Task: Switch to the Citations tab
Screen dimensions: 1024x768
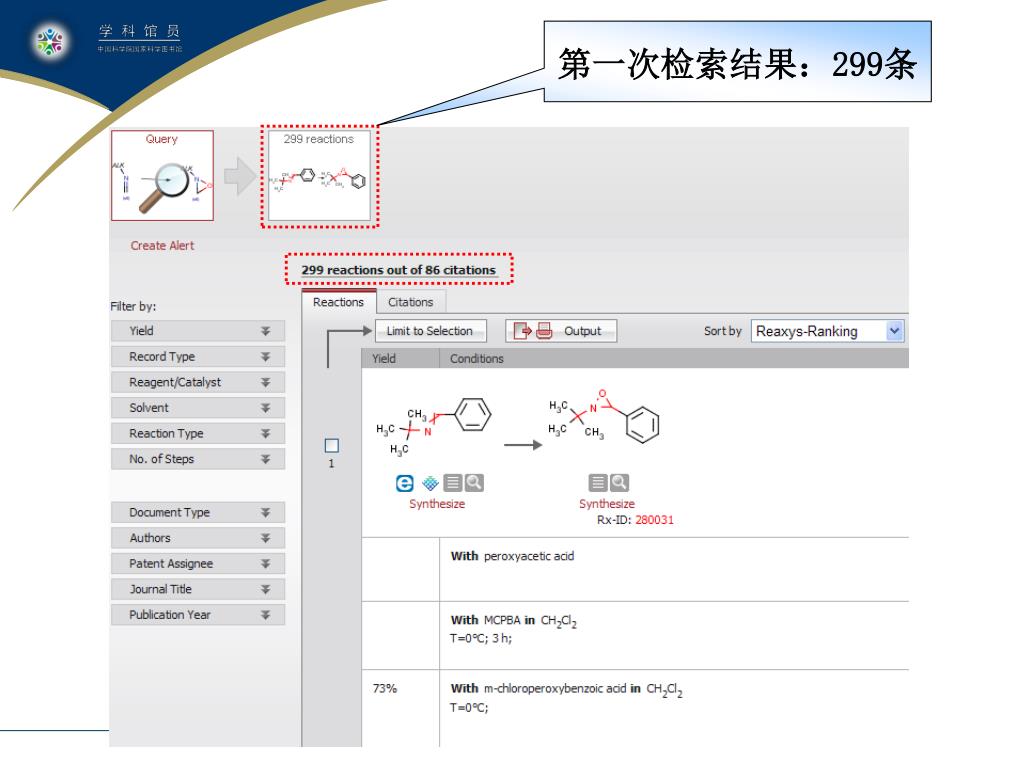Action: pos(411,302)
